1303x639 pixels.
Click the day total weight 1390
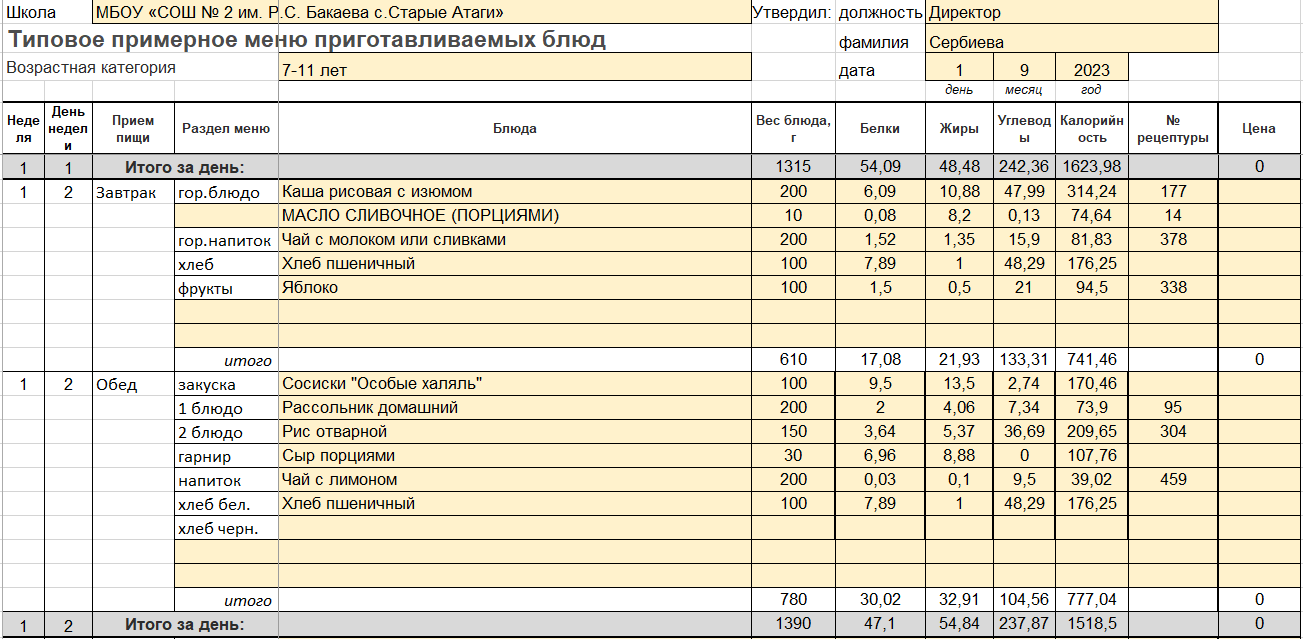pos(793,625)
